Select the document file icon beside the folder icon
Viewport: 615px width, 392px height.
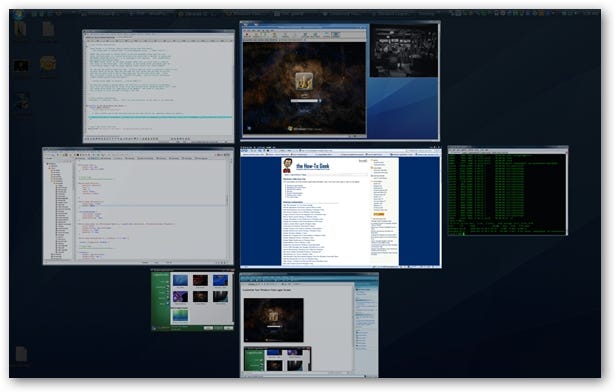click(x=48, y=29)
